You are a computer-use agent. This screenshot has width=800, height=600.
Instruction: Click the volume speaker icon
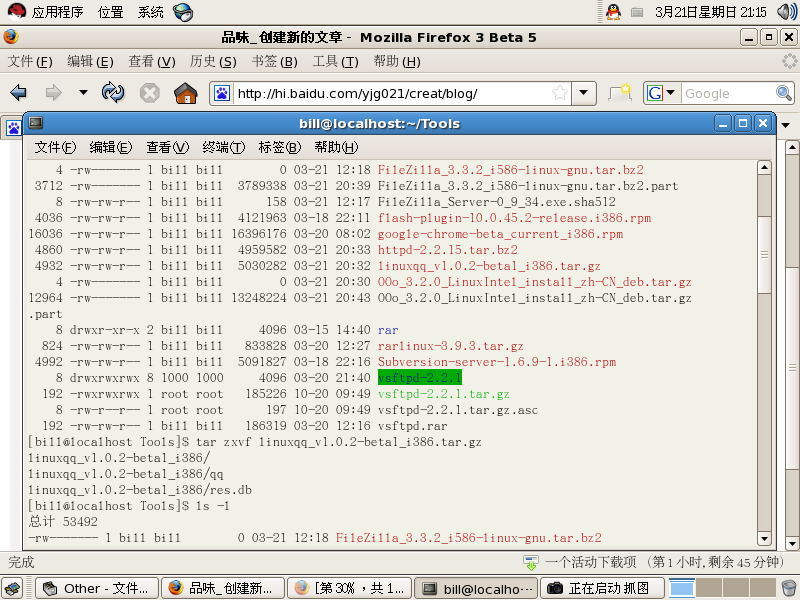point(786,12)
